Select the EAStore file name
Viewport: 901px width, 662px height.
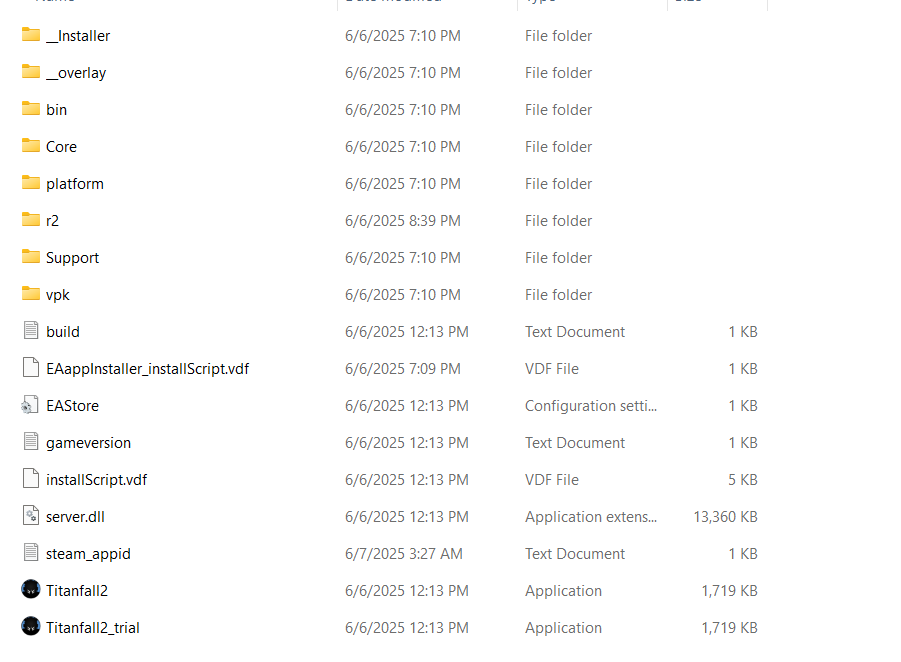pos(72,406)
